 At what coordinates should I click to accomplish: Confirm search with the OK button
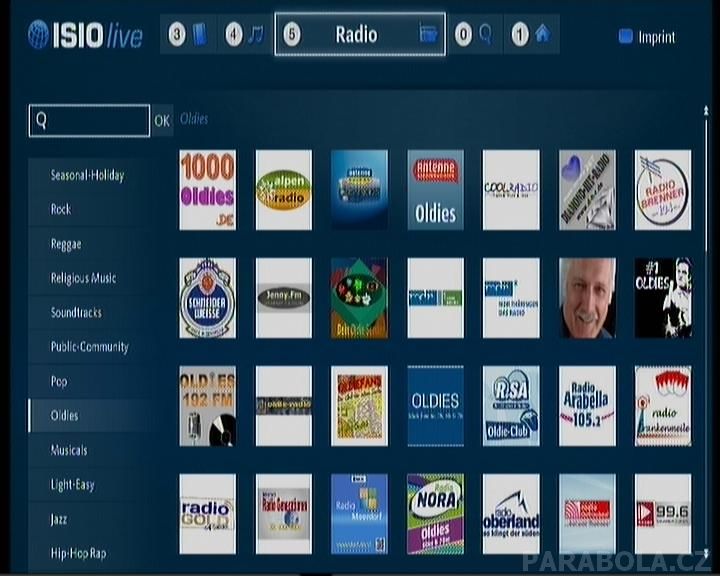(162, 120)
